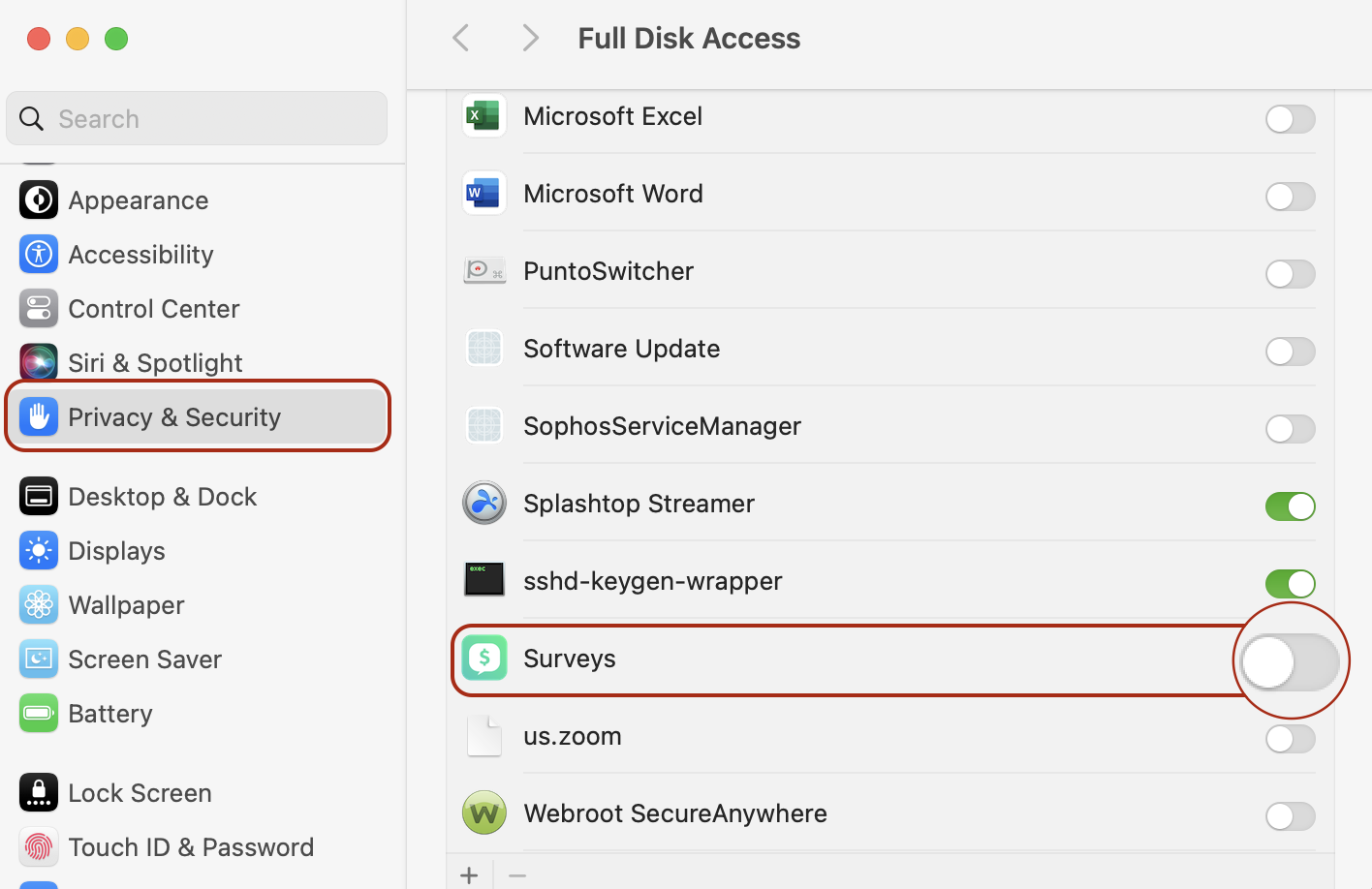
Task: Click the Search input field
Action: [197, 118]
